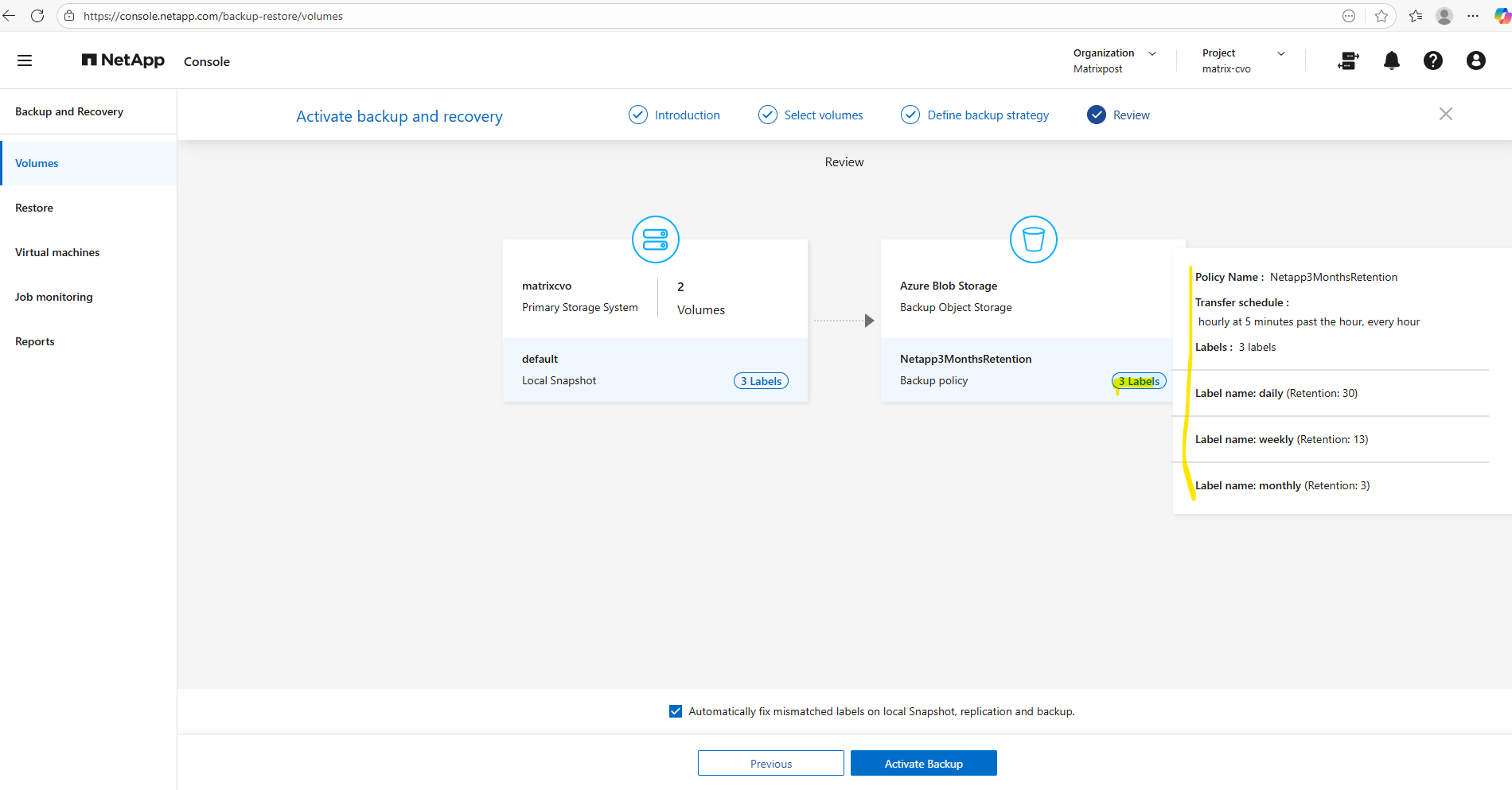This screenshot has height=790, width=1512.
Task: Open the hamburger navigation menu
Action: coord(25,60)
